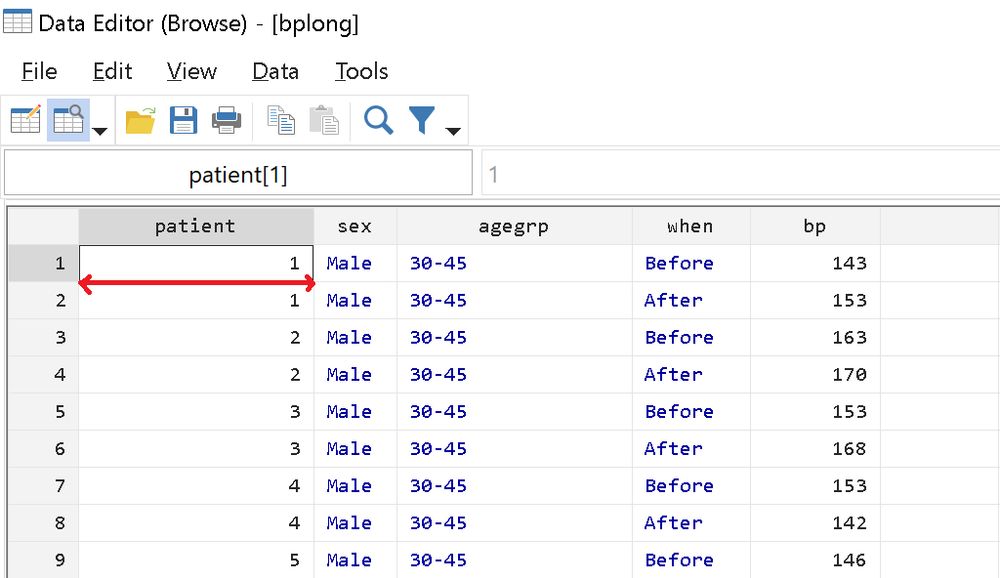This screenshot has height=578, width=1000.
Task: Open the Data menu
Action: coord(275,71)
